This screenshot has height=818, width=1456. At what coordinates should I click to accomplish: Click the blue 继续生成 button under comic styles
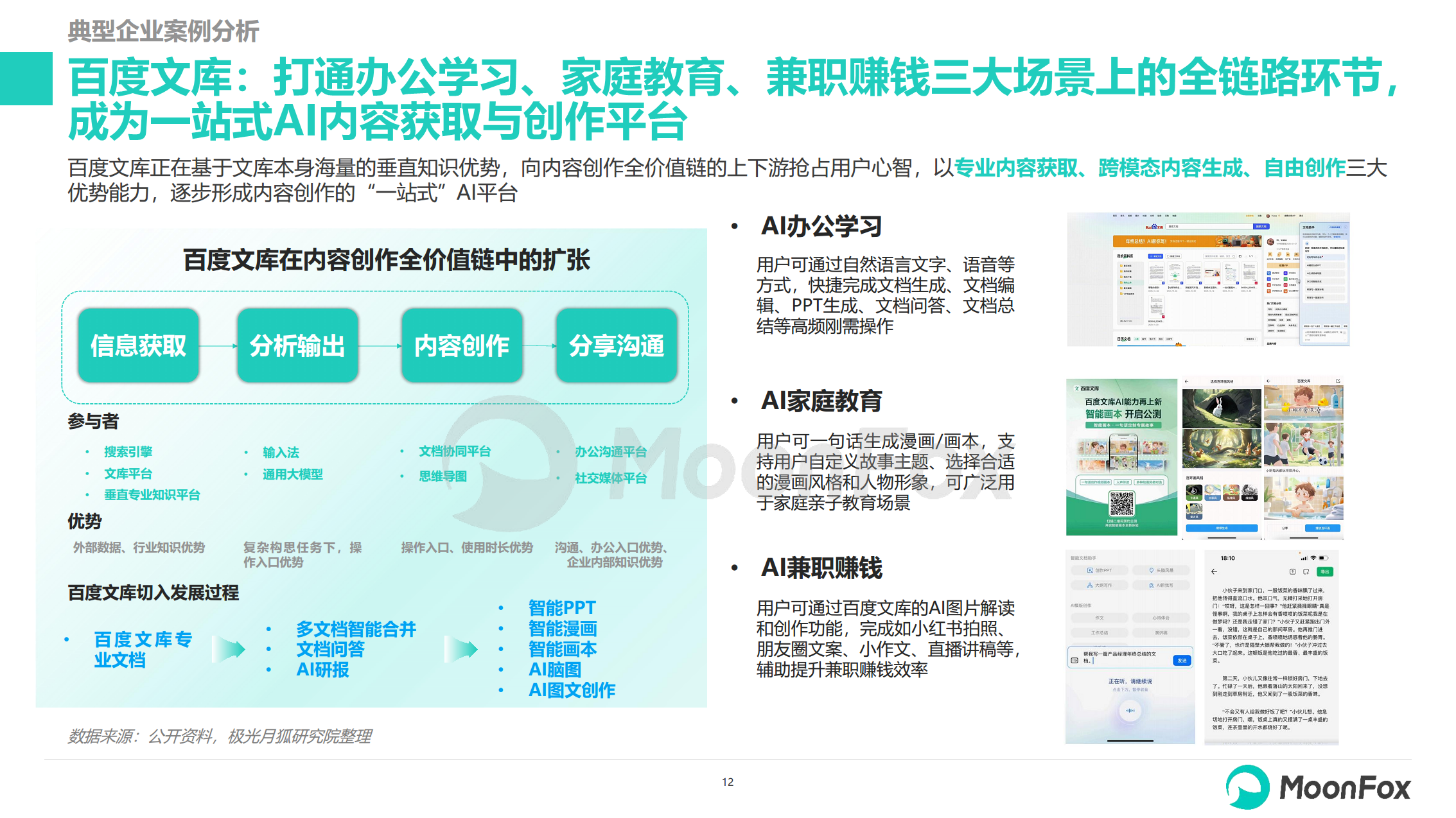[1222, 528]
